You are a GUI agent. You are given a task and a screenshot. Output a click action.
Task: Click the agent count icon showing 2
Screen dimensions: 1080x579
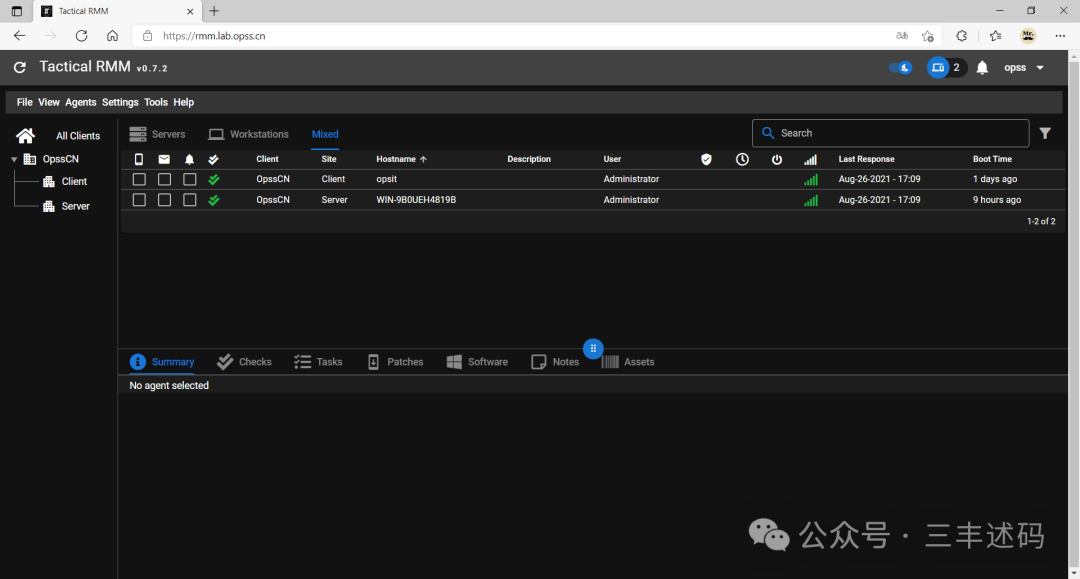(938, 67)
